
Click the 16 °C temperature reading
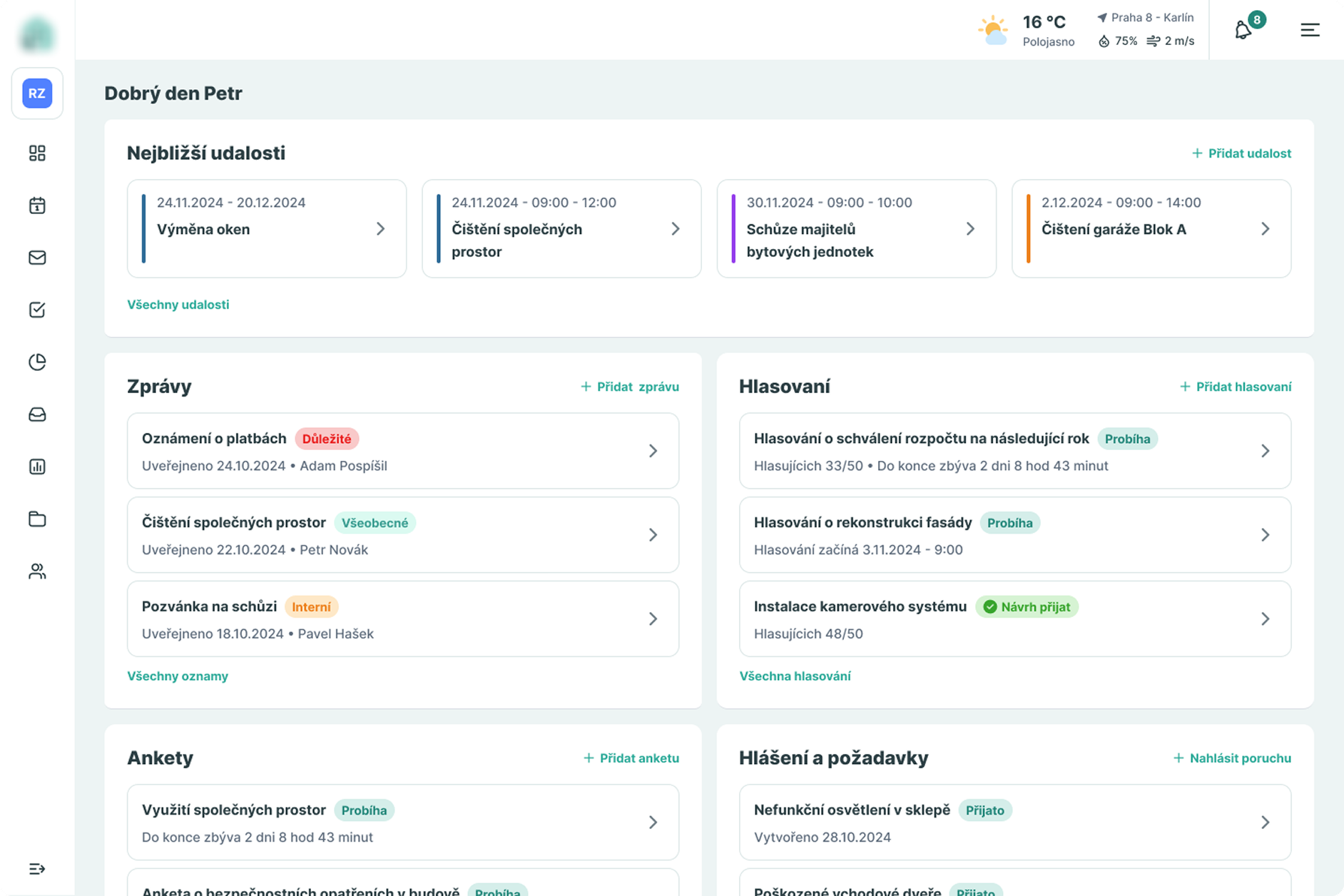point(1044,22)
